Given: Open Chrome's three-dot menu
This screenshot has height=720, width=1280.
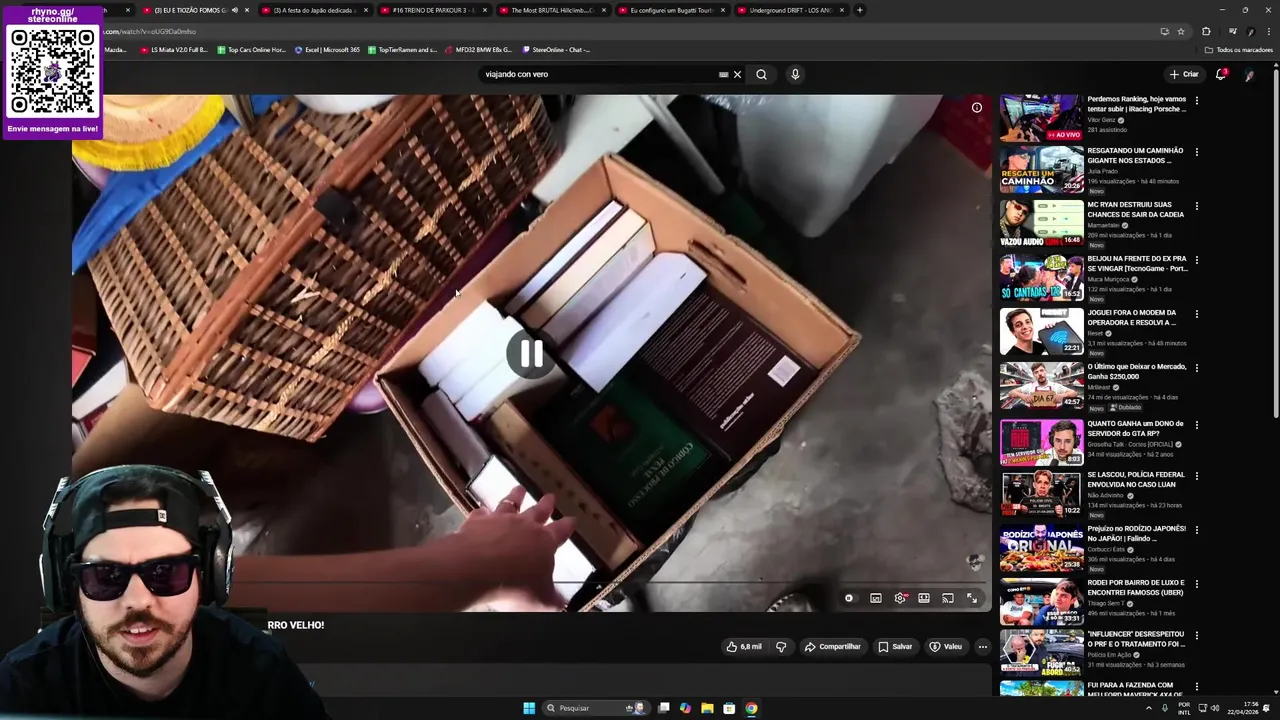Looking at the screenshot, I should coord(1268,31).
